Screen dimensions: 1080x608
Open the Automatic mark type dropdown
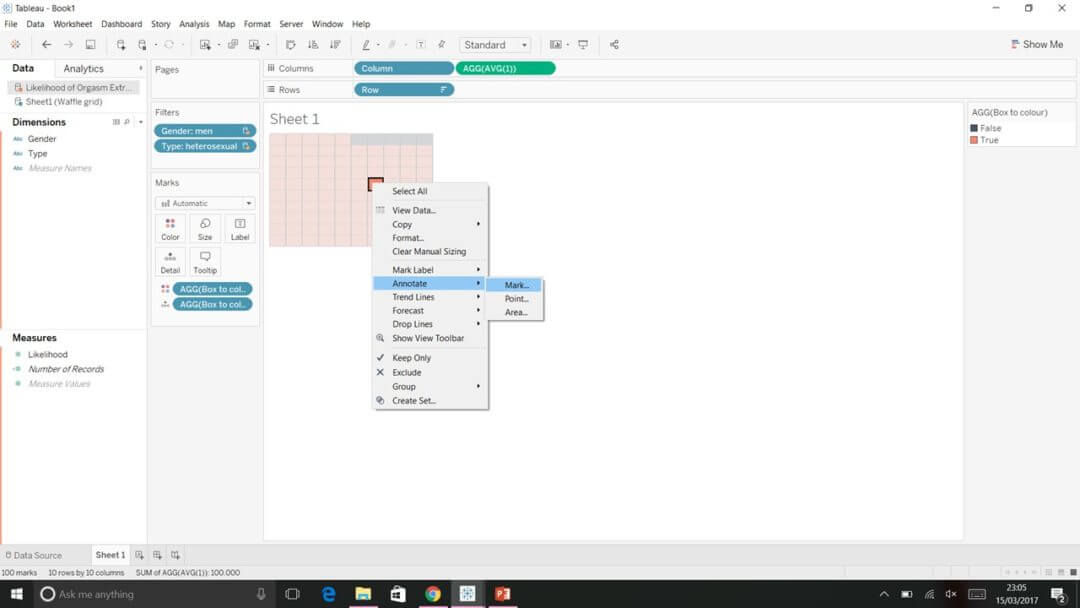tap(204, 202)
